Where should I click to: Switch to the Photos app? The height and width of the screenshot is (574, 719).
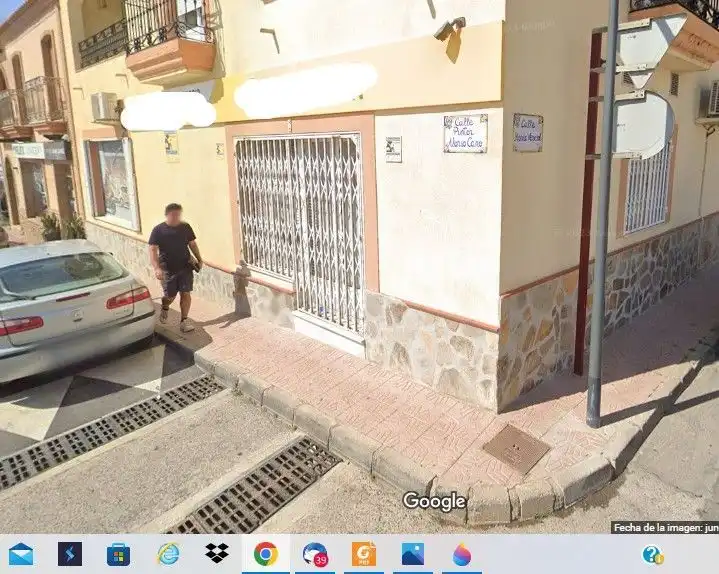[x=413, y=554]
